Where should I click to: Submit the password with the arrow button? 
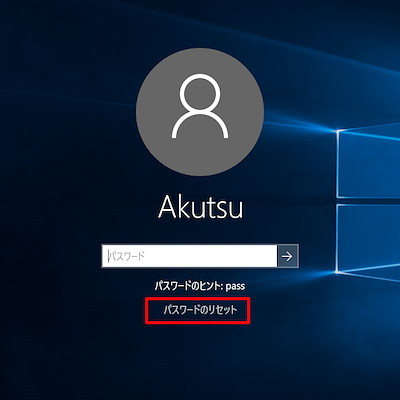point(288,256)
